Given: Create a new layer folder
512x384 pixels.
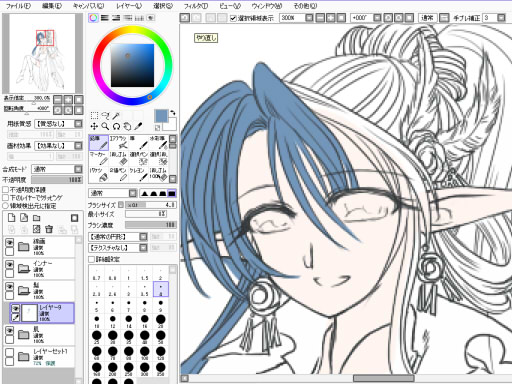Looking at the screenshot, I should pos(37,218).
